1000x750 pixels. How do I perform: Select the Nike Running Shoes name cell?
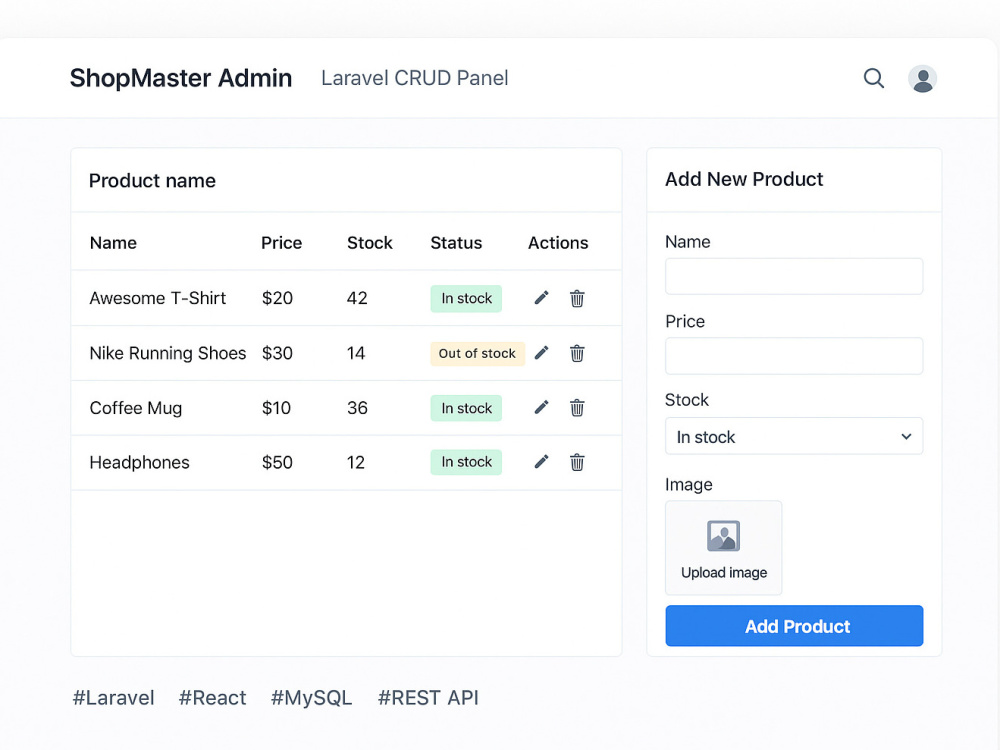[168, 353]
